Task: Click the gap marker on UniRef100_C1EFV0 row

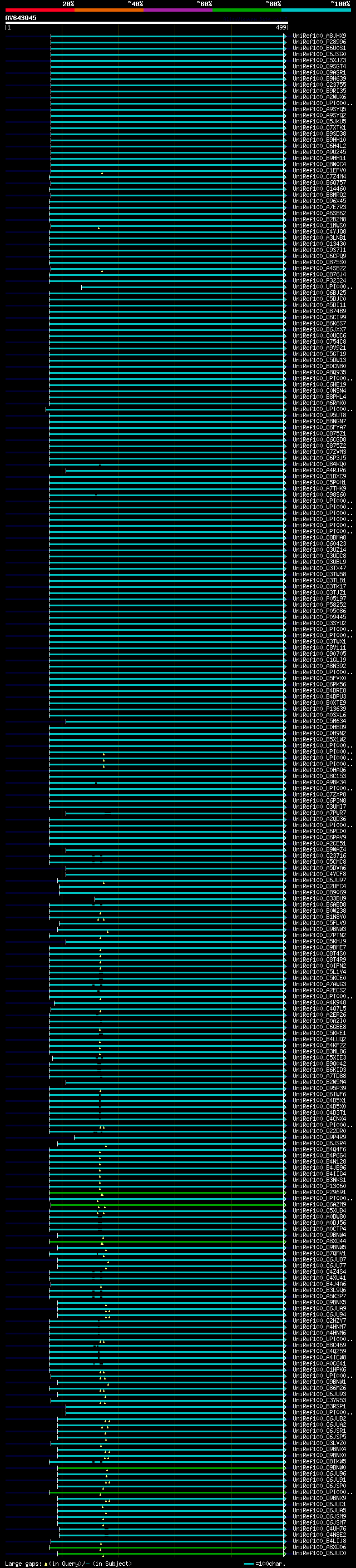Action: pyautogui.click(x=102, y=173)
